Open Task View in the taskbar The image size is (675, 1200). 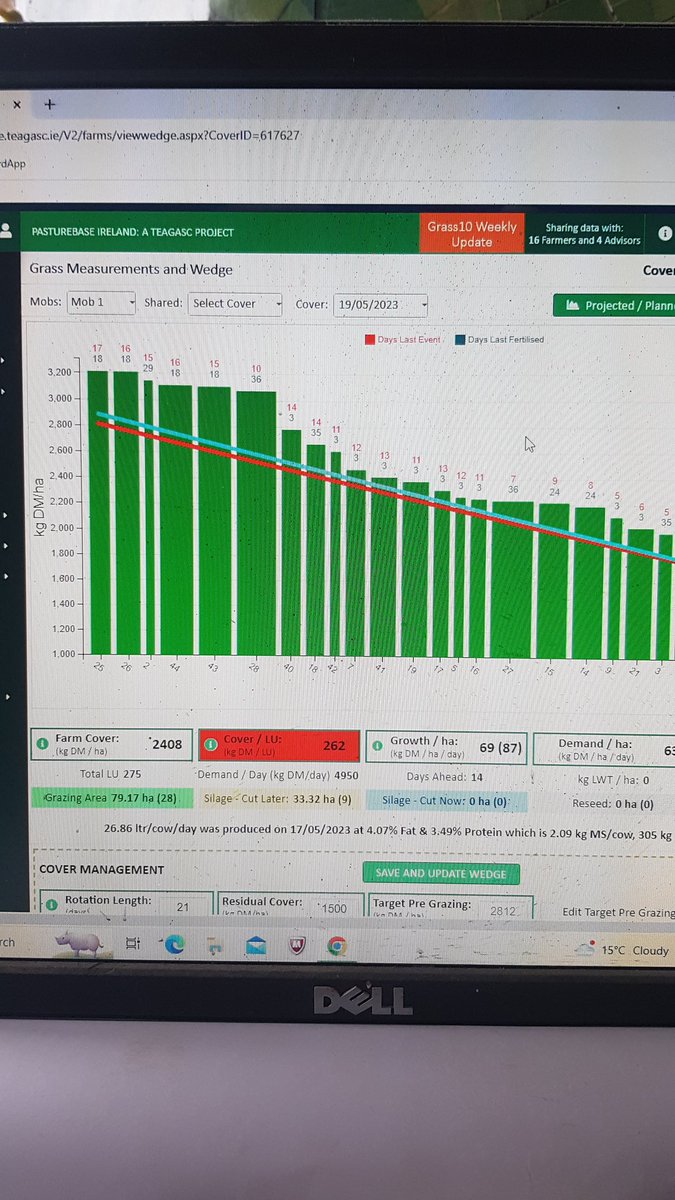pos(132,944)
